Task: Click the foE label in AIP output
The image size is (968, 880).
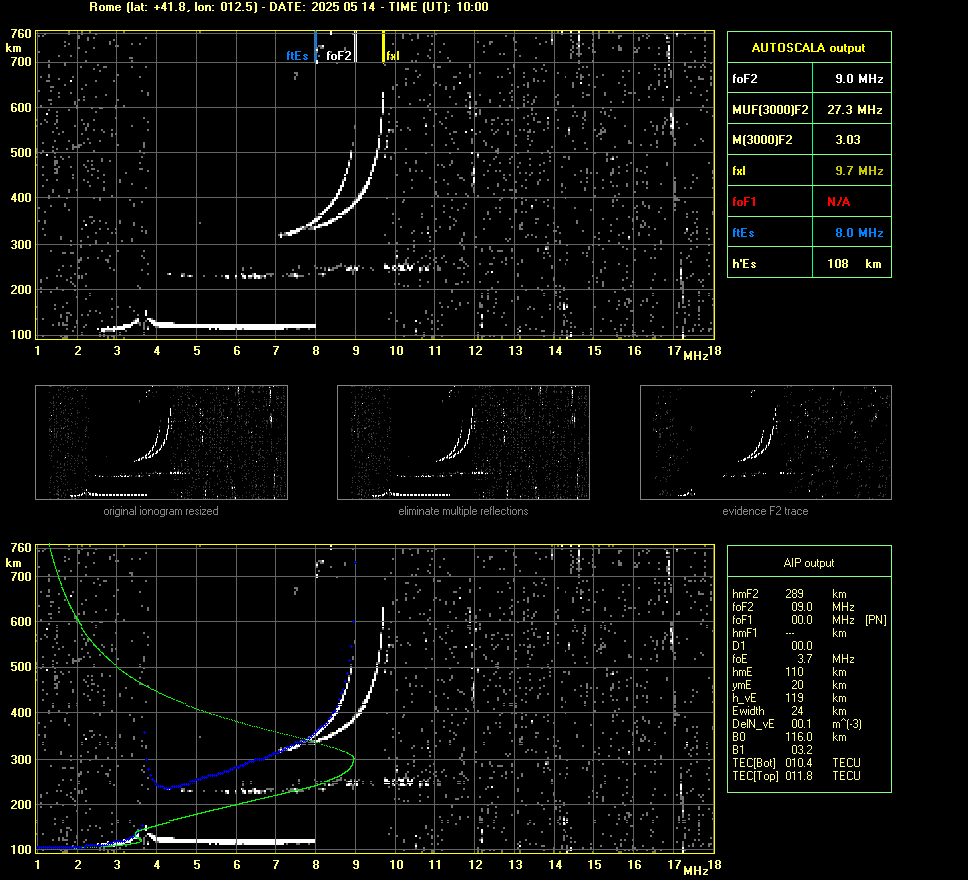Action: click(x=740, y=659)
